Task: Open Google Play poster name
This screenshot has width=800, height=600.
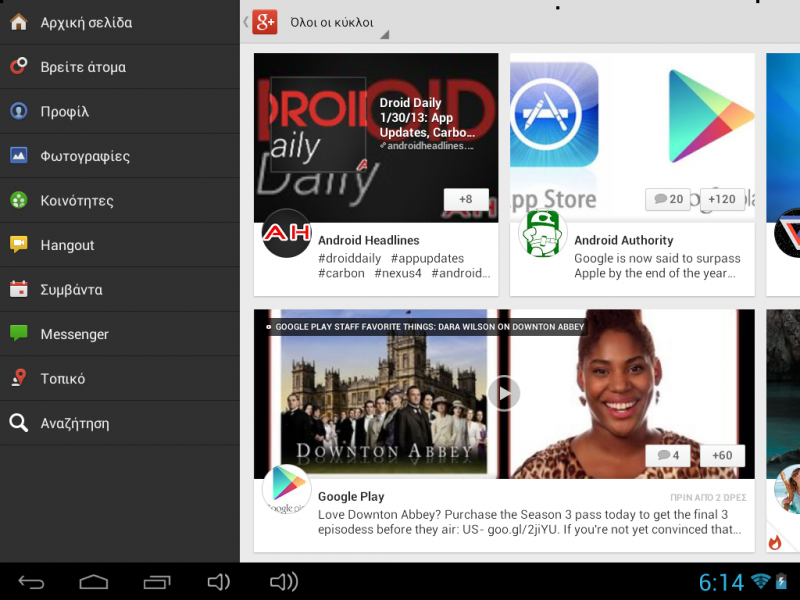Action: click(x=351, y=496)
